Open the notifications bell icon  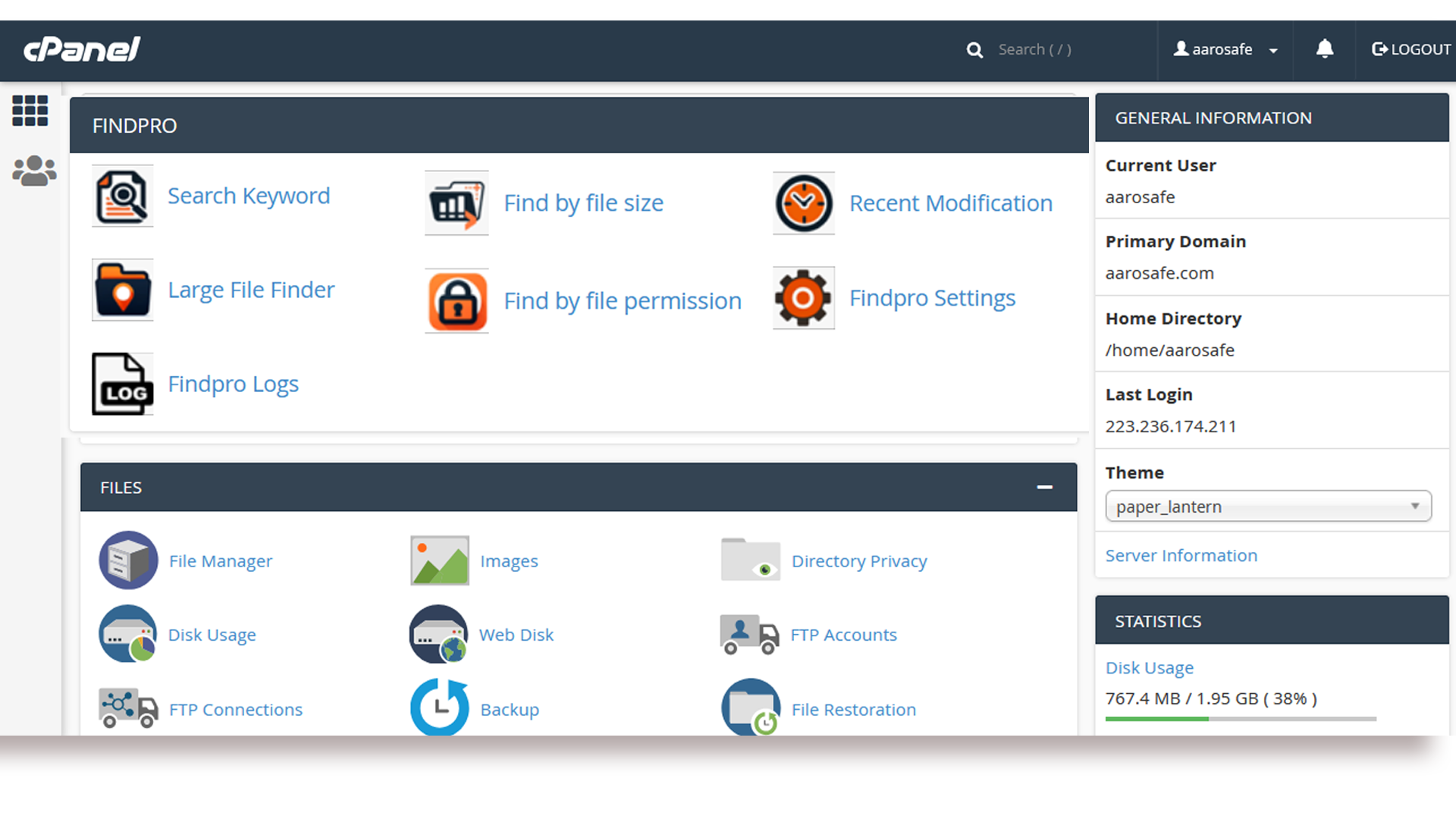[1325, 49]
